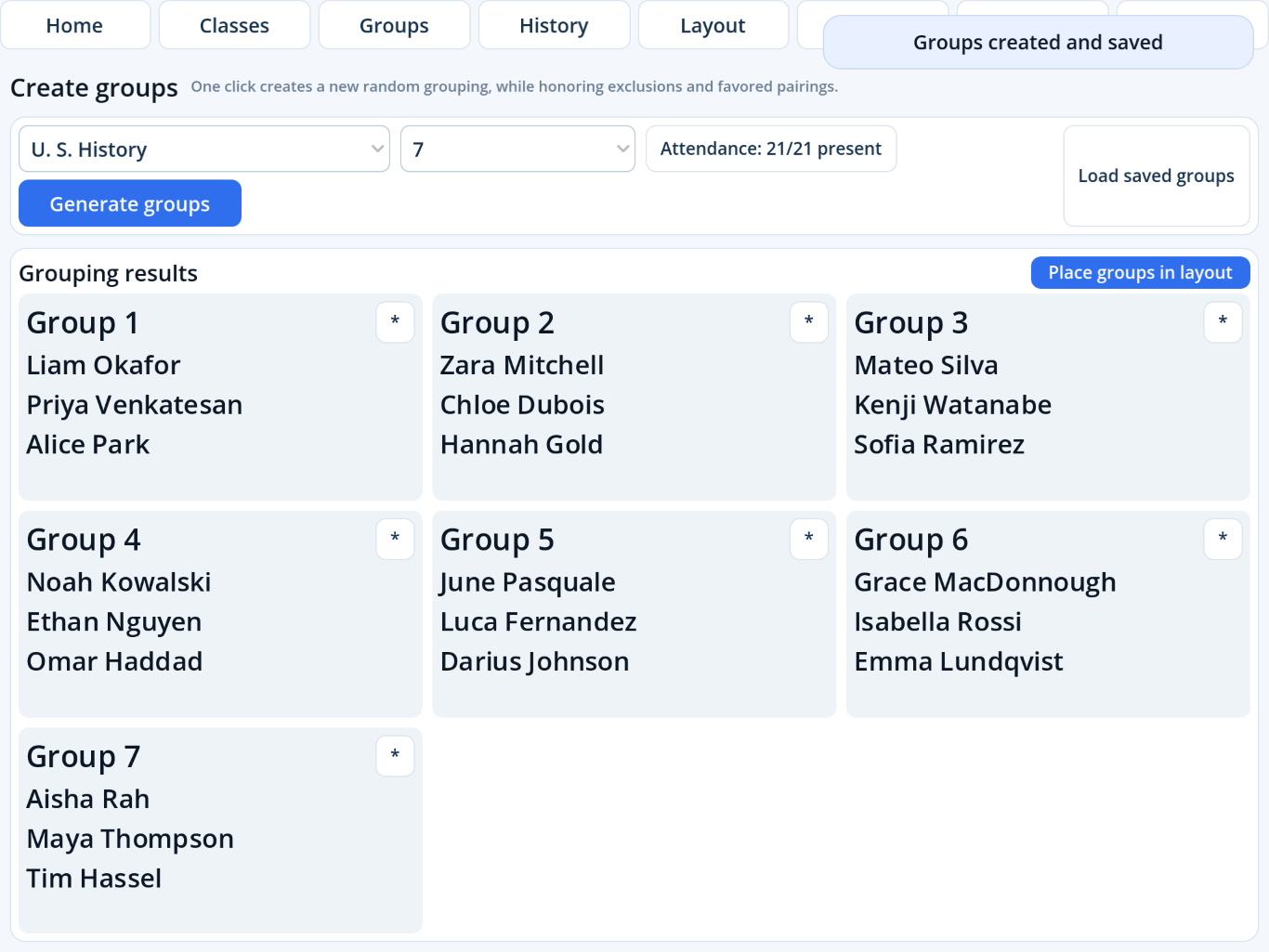Click the asterisk button on Group 3
1269x952 pixels.
(1223, 322)
